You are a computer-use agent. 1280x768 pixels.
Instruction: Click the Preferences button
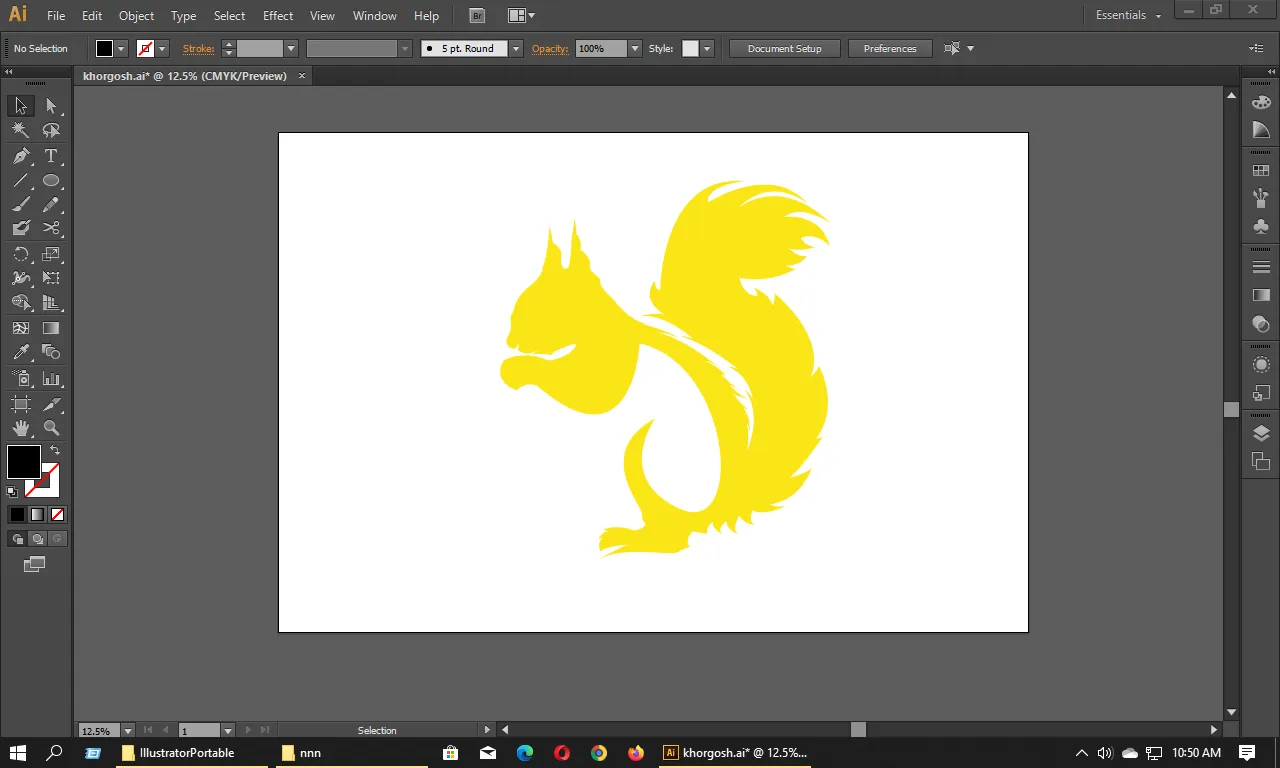pos(890,48)
